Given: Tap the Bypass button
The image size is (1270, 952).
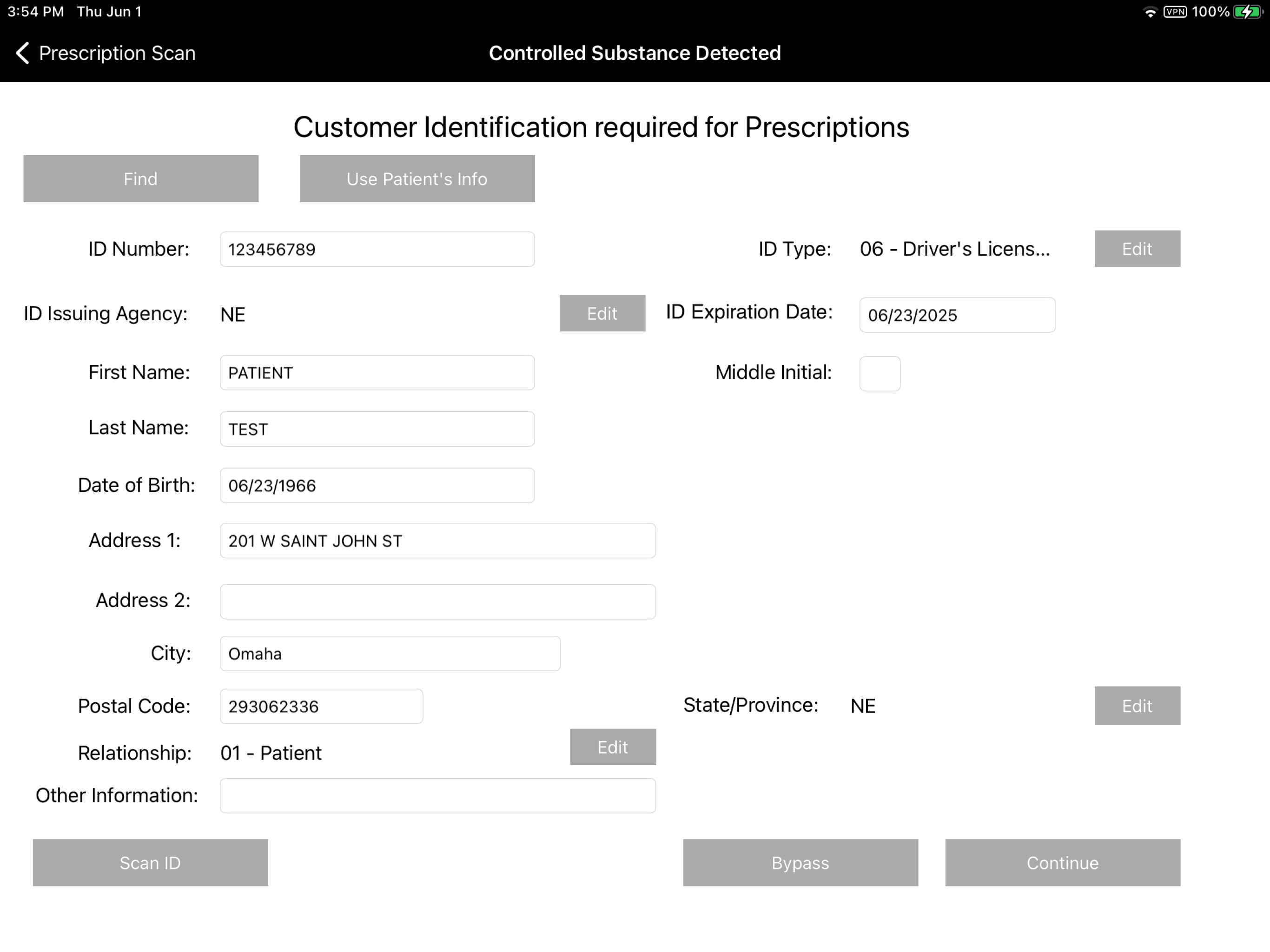Looking at the screenshot, I should [800, 862].
